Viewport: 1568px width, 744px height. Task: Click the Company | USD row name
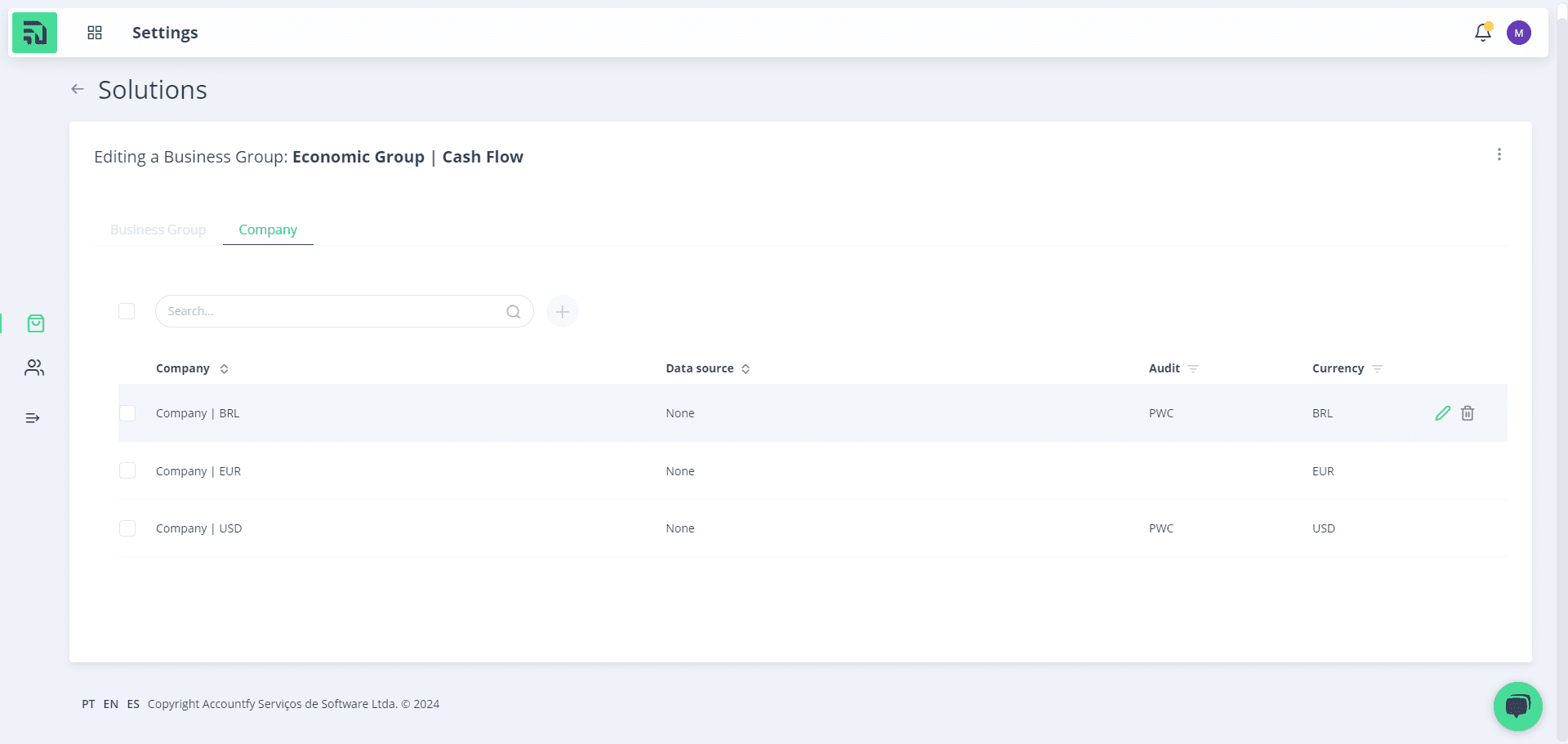coord(198,528)
